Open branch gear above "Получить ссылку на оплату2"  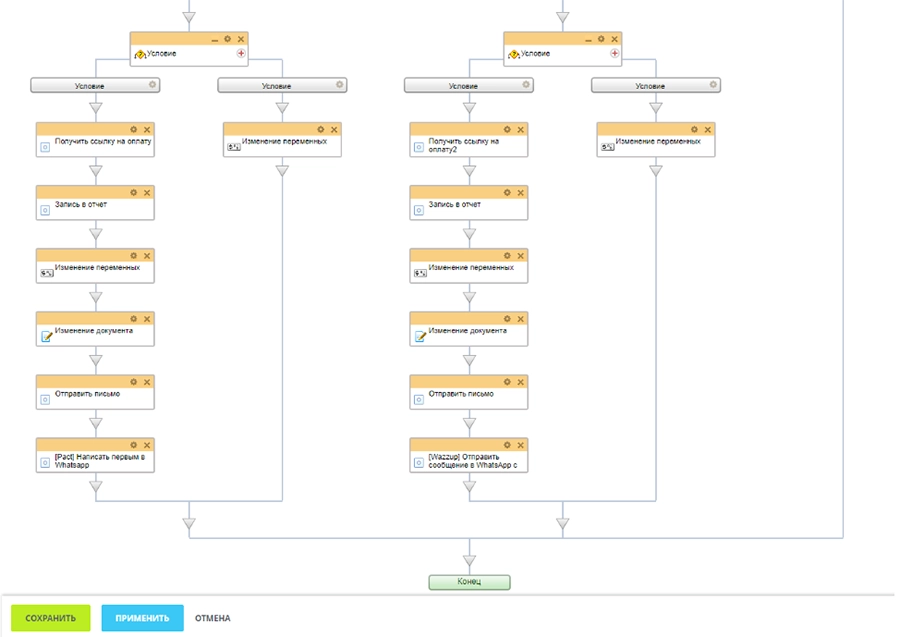(526, 86)
